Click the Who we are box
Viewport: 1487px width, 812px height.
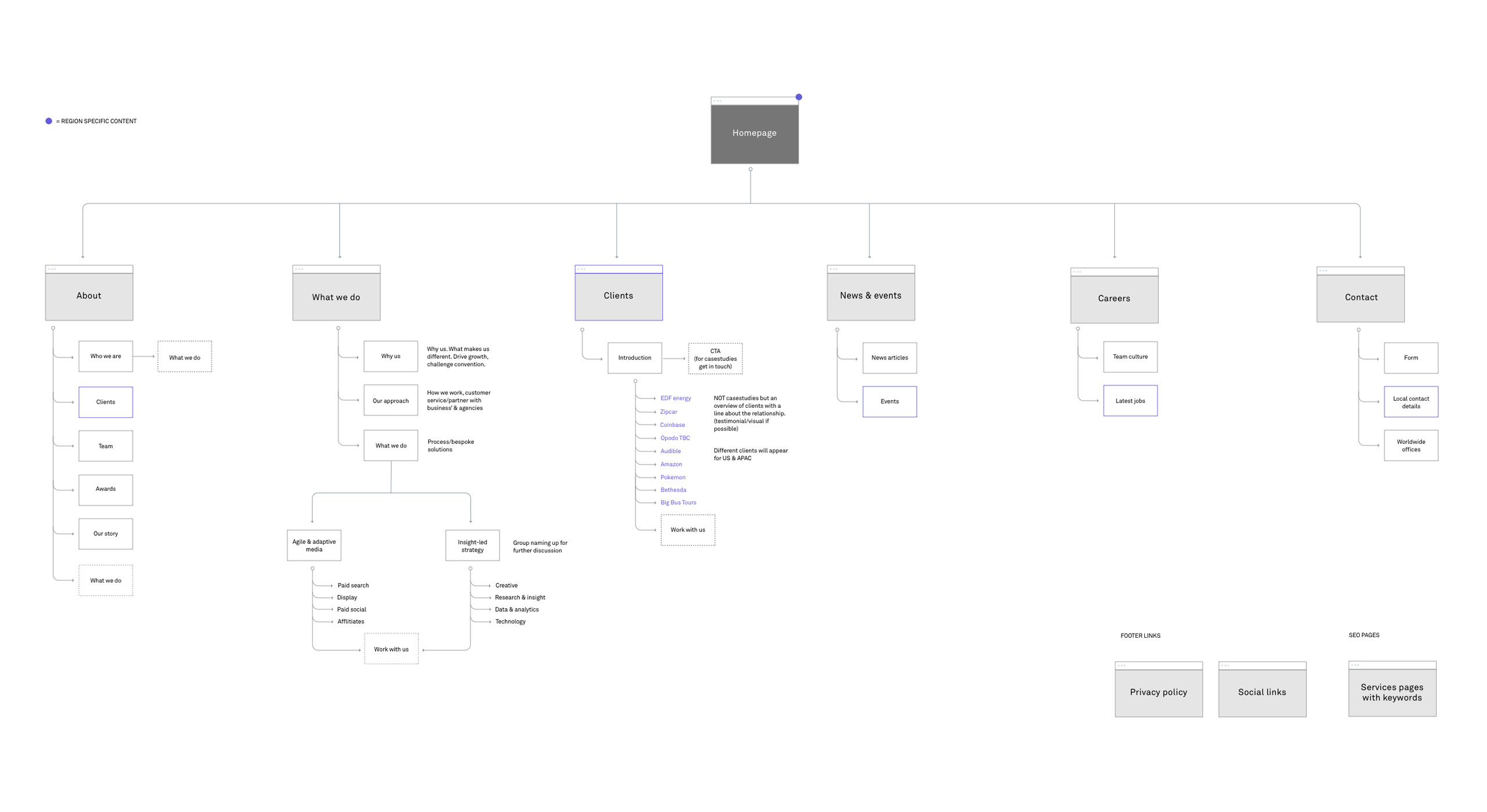106,356
